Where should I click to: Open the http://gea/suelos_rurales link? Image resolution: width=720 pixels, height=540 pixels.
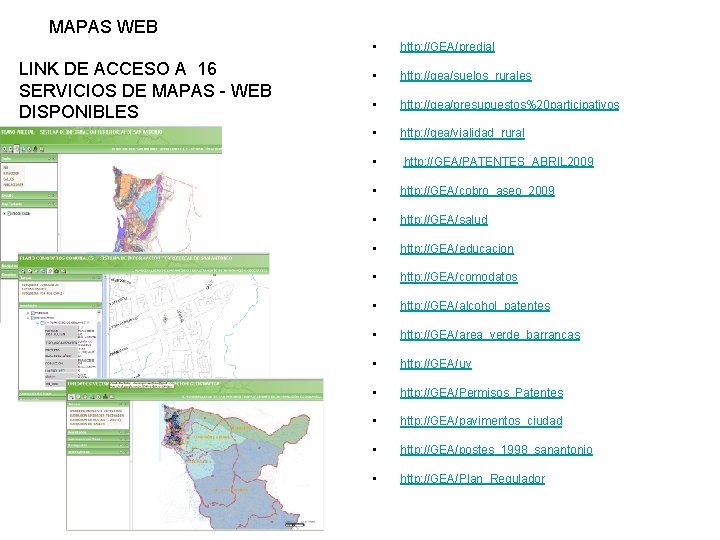coord(466,75)
